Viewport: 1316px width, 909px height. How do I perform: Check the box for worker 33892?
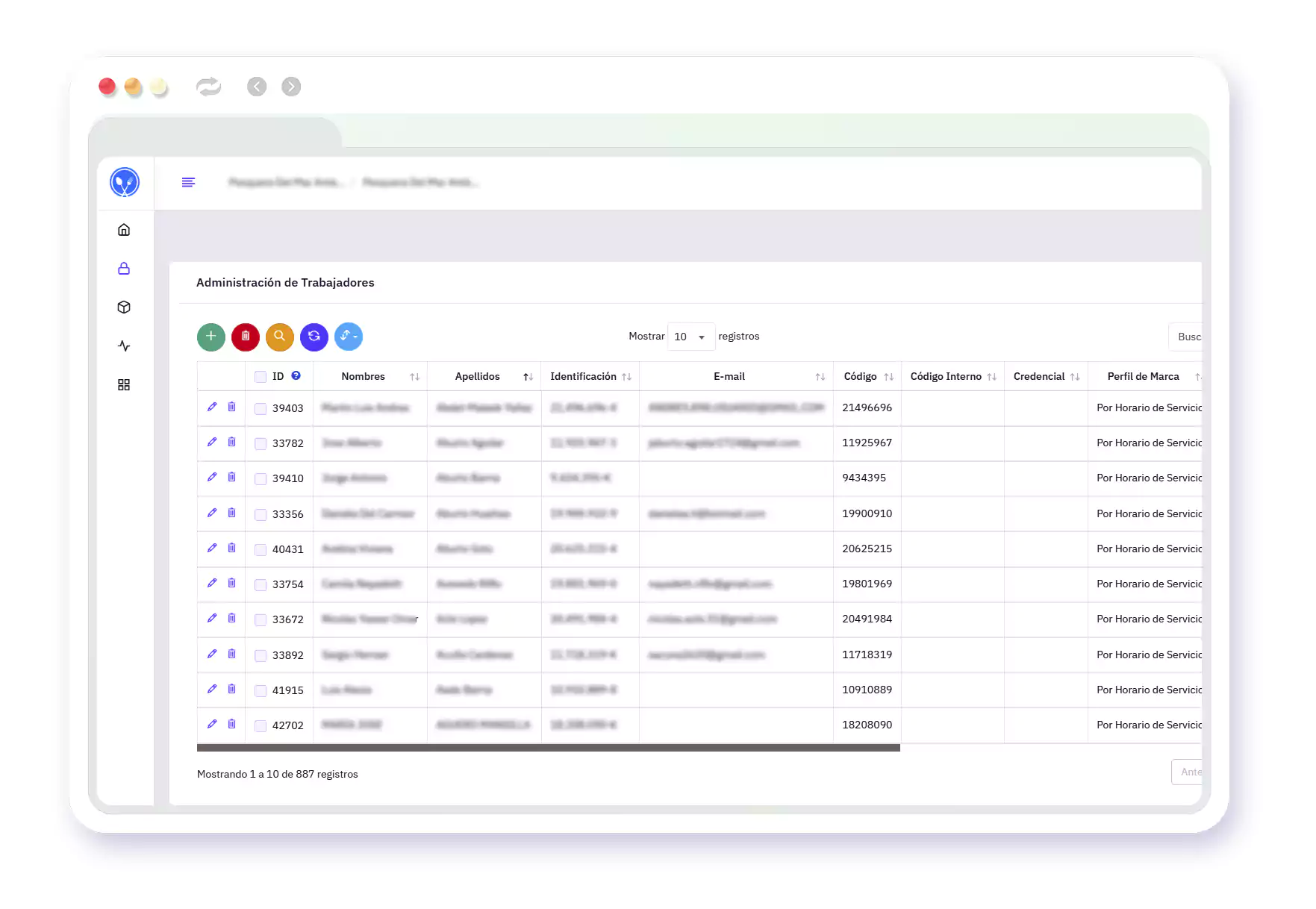pyautogui.click(x=261, y=656)
